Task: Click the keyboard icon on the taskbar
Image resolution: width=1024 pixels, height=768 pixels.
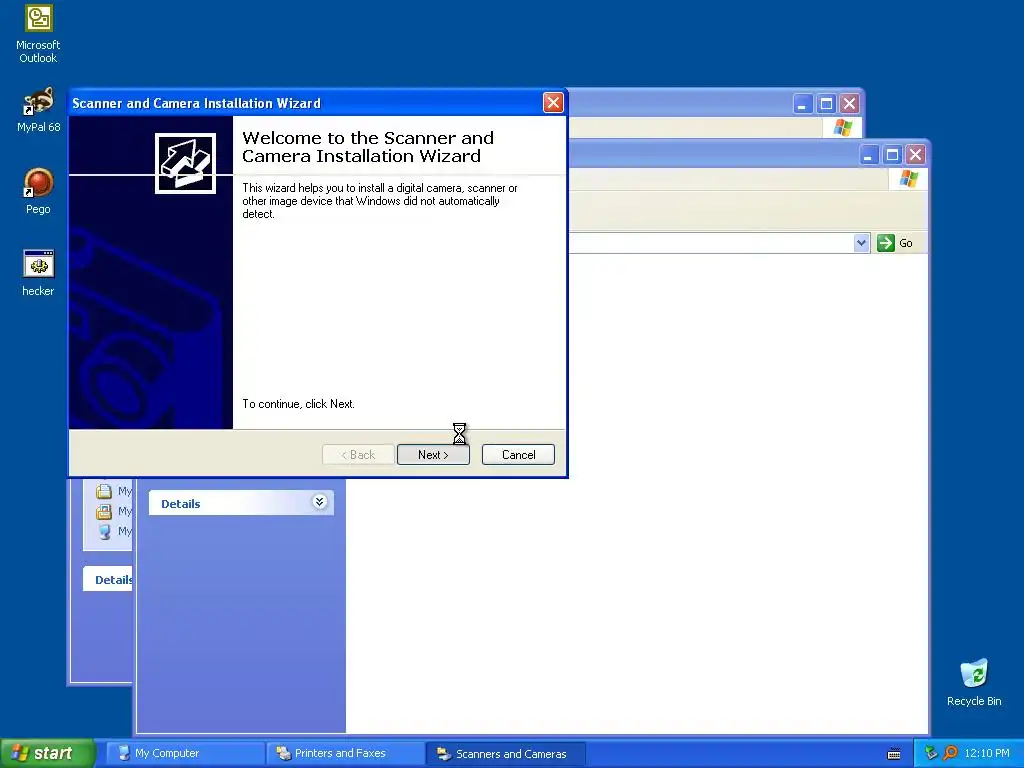Action: pos(894,754)
